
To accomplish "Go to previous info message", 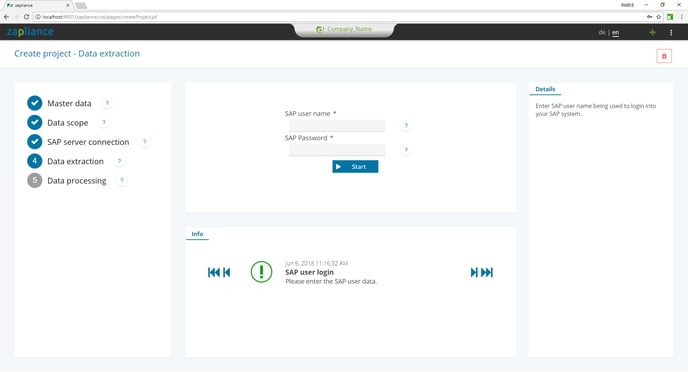I will pos(226,272).
